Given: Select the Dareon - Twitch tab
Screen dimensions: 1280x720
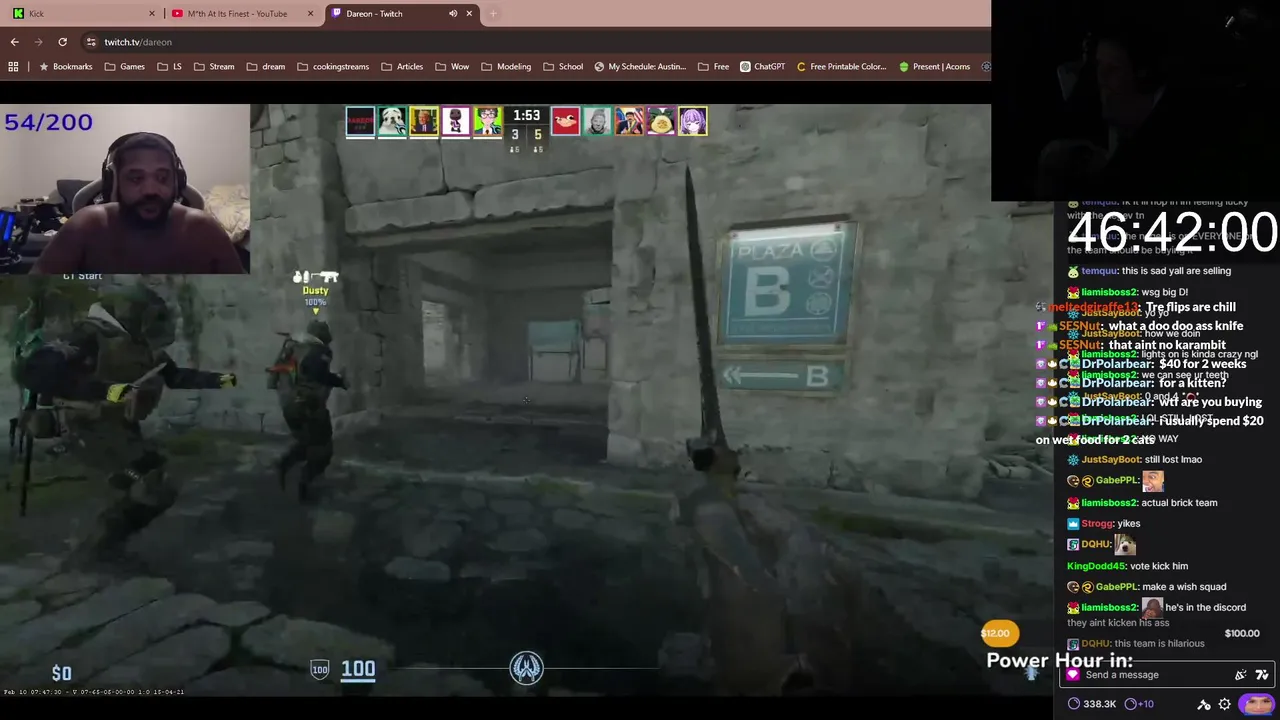Looking at the screenshot, I should tap(400, 13).
